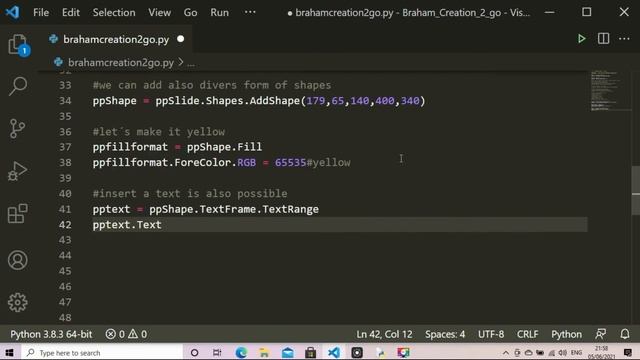Launch Microsoft Edge from taskbar
The height and width of the screenshot is (360, 640).
point(241,352)
